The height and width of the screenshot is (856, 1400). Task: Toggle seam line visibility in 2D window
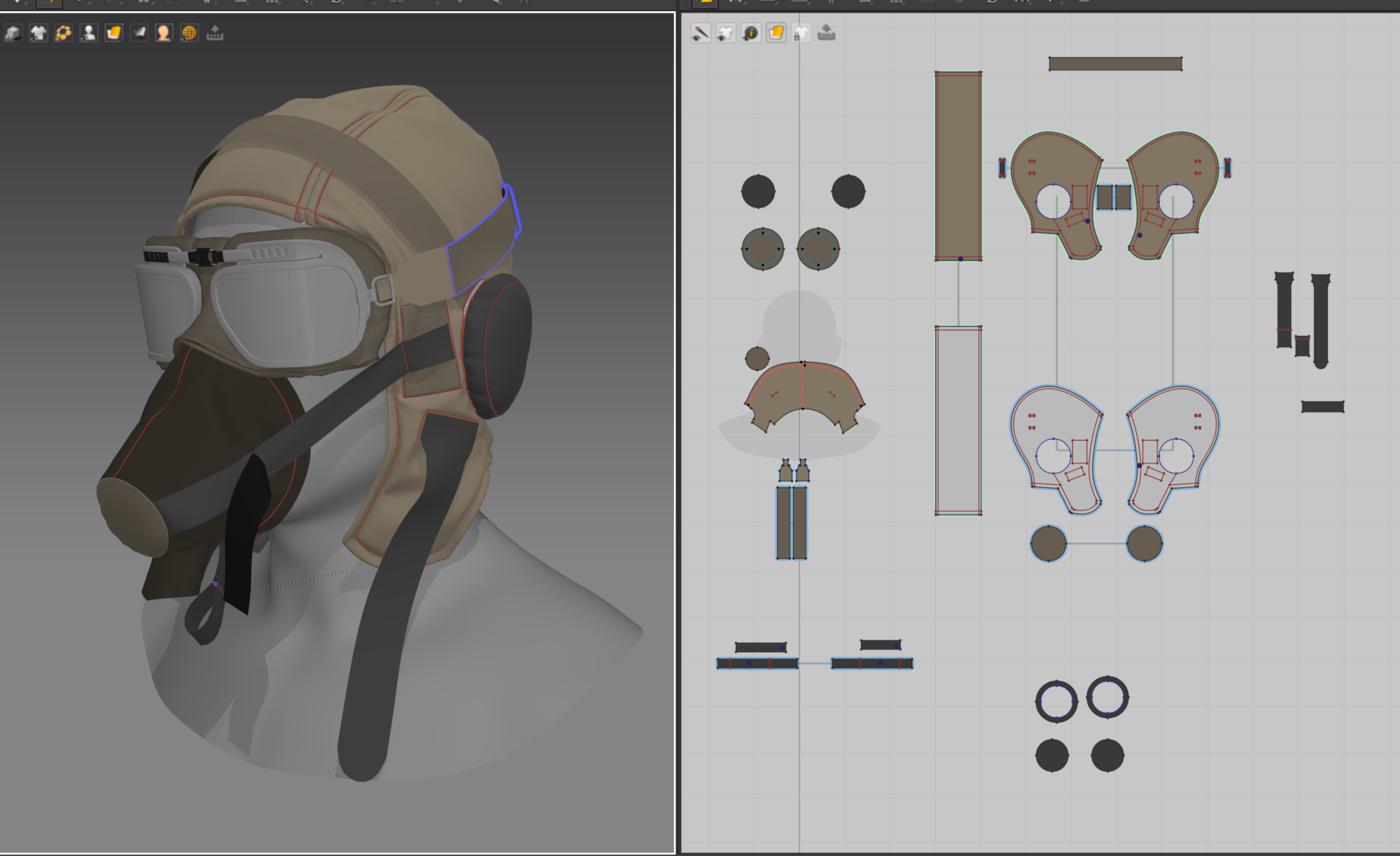[x=700, y=33]
